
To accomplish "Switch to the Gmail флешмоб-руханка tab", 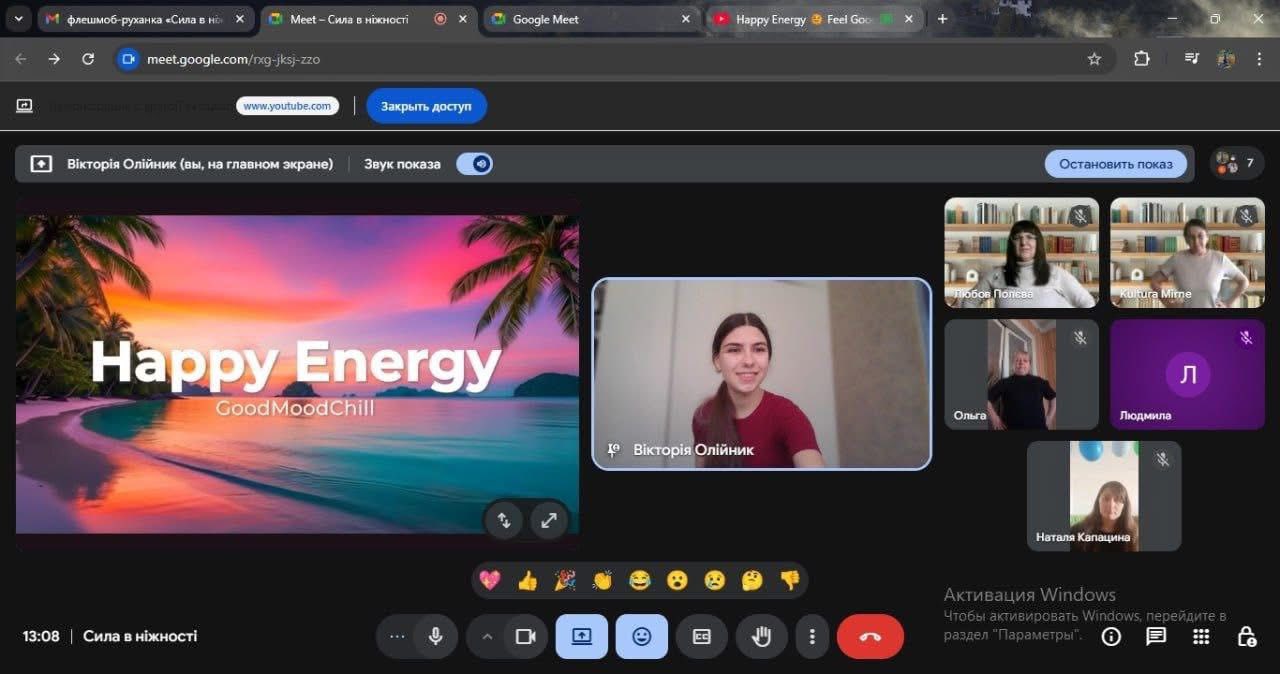I will (140, 19).
